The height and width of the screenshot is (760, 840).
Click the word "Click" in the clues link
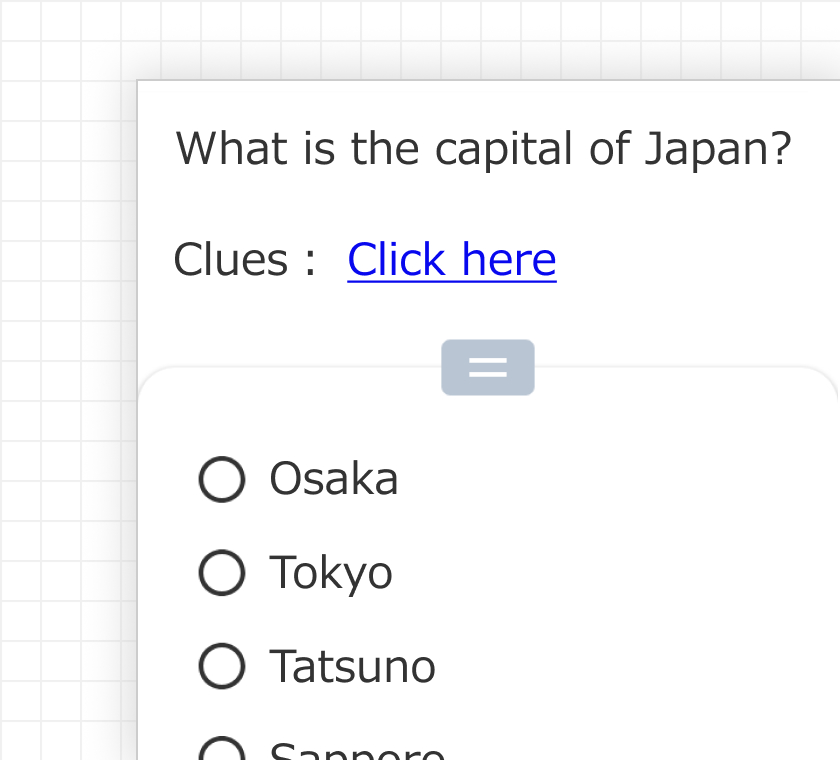pyautogui.click(x=396, y=260)
